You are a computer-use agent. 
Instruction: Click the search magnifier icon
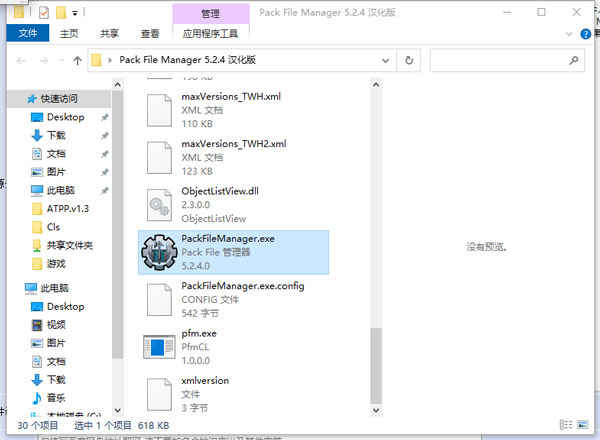click(574, 60)
